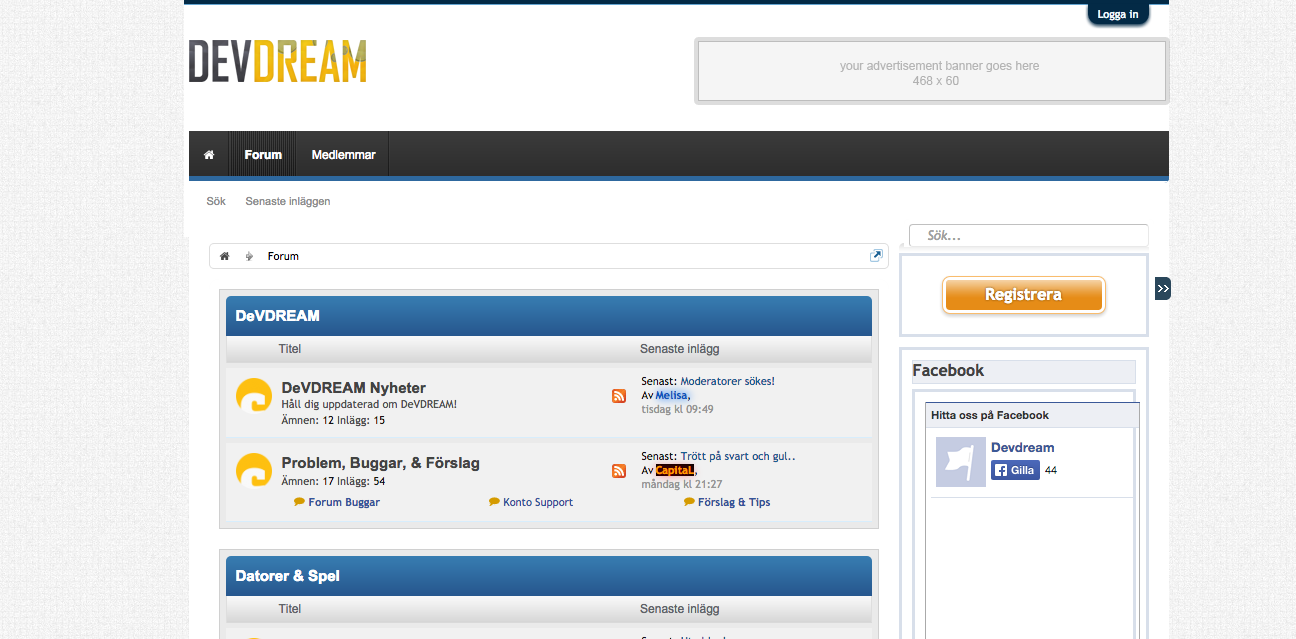
Task: Open the Forum tab in navigation
Action: click(x=263, y=155)
